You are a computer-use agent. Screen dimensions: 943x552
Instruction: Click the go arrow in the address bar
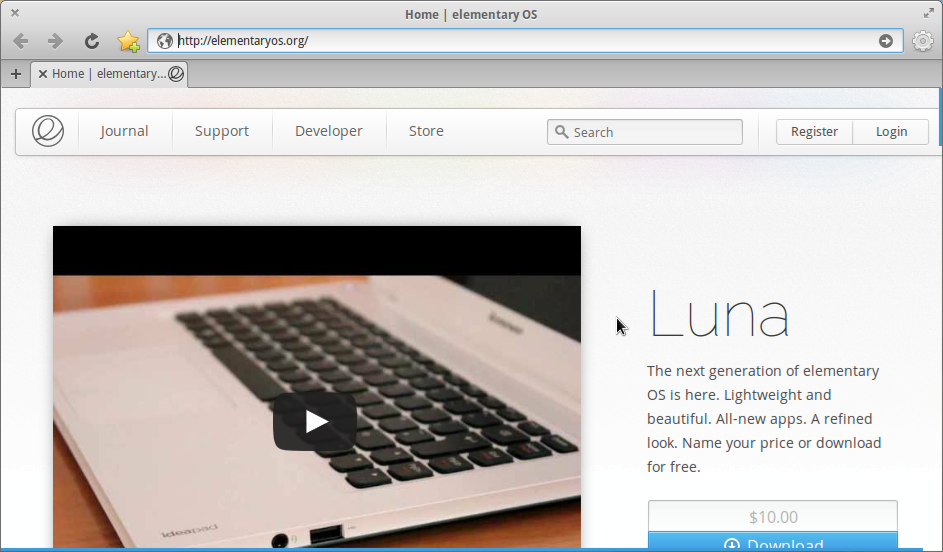pos(885,41)
